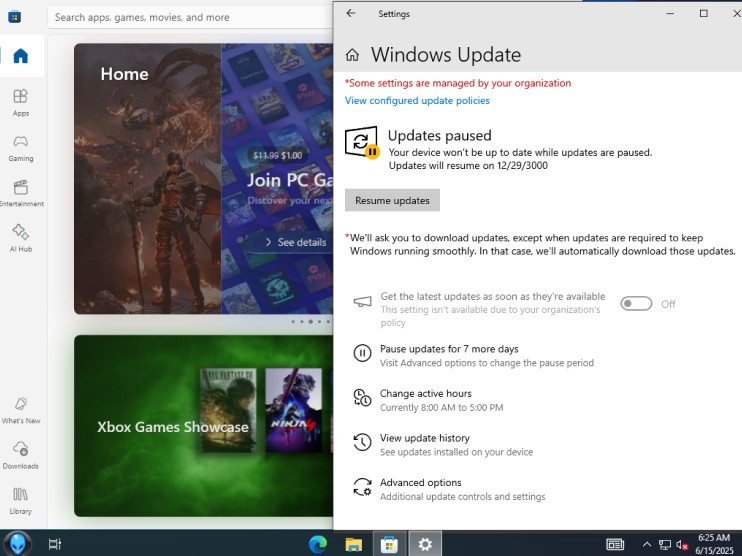
Task: Click Pause updates for 7 more days
Action: 449,349
